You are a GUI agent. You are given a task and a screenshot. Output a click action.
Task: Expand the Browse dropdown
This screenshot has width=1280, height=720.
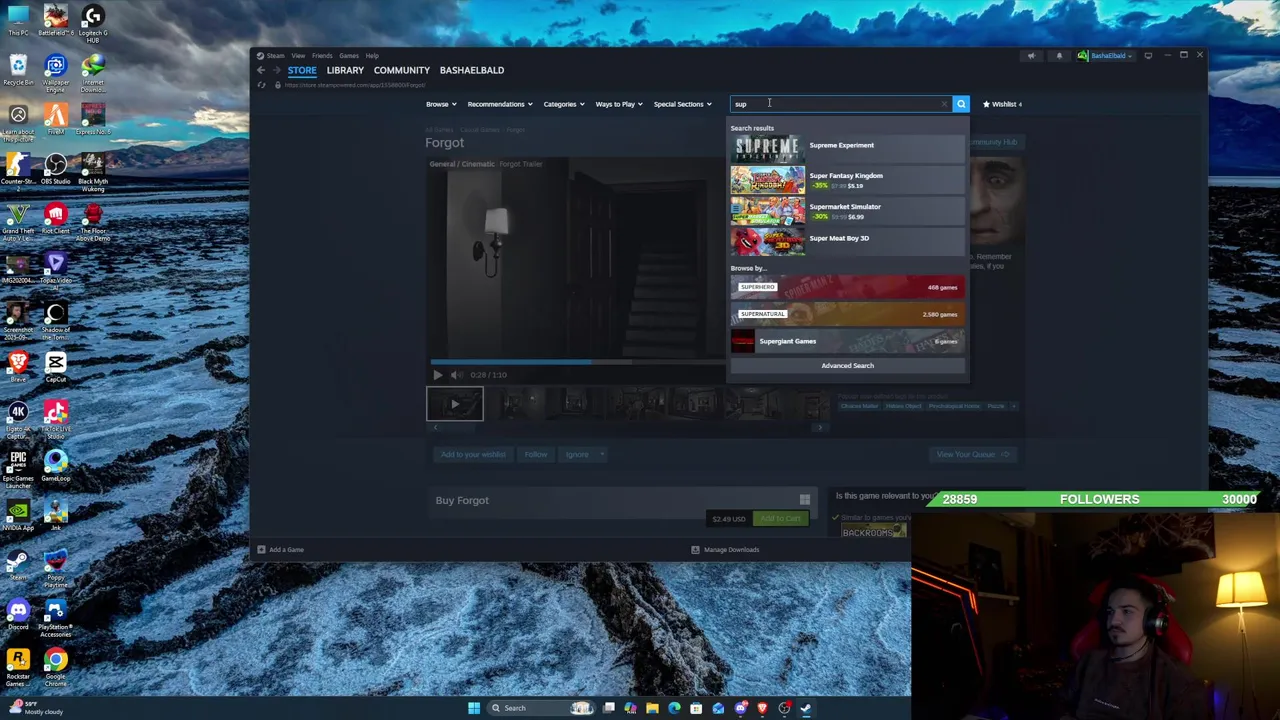click(x=441, y=104)
